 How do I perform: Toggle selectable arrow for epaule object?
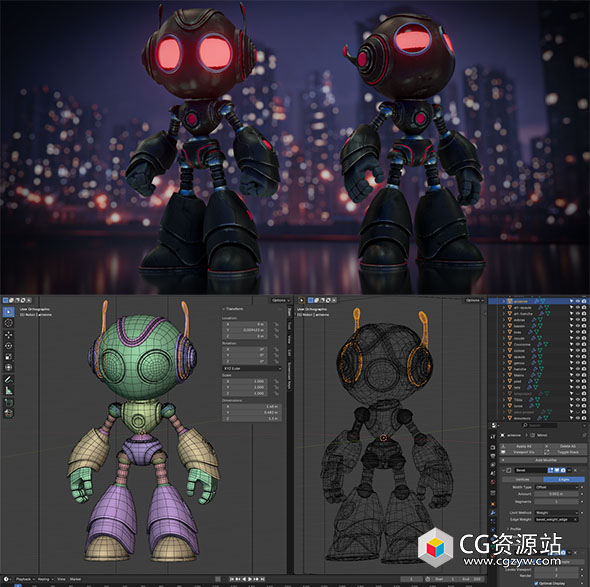(571, 357)
